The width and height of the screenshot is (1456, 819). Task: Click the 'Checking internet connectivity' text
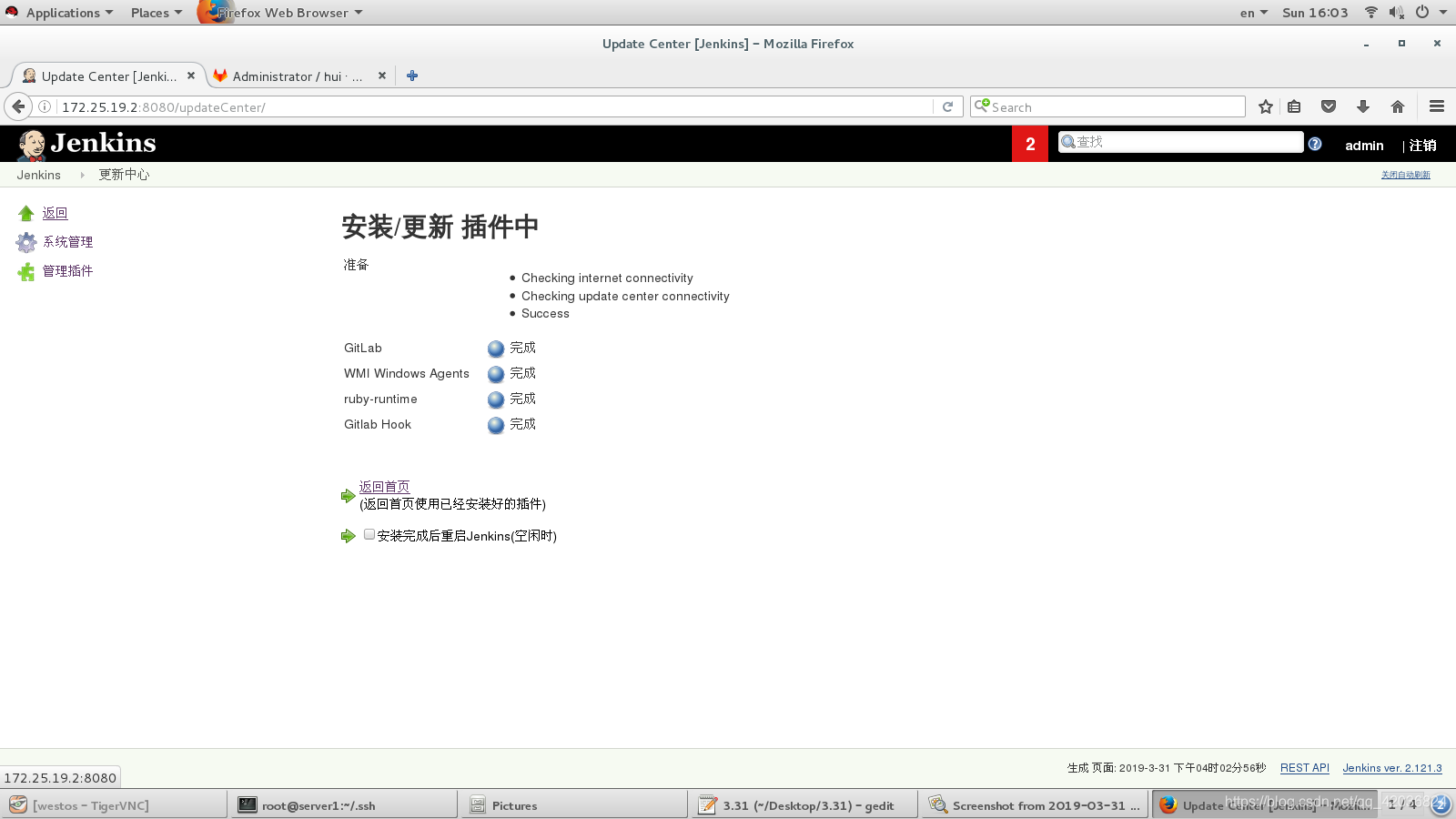tap(607, 278)
